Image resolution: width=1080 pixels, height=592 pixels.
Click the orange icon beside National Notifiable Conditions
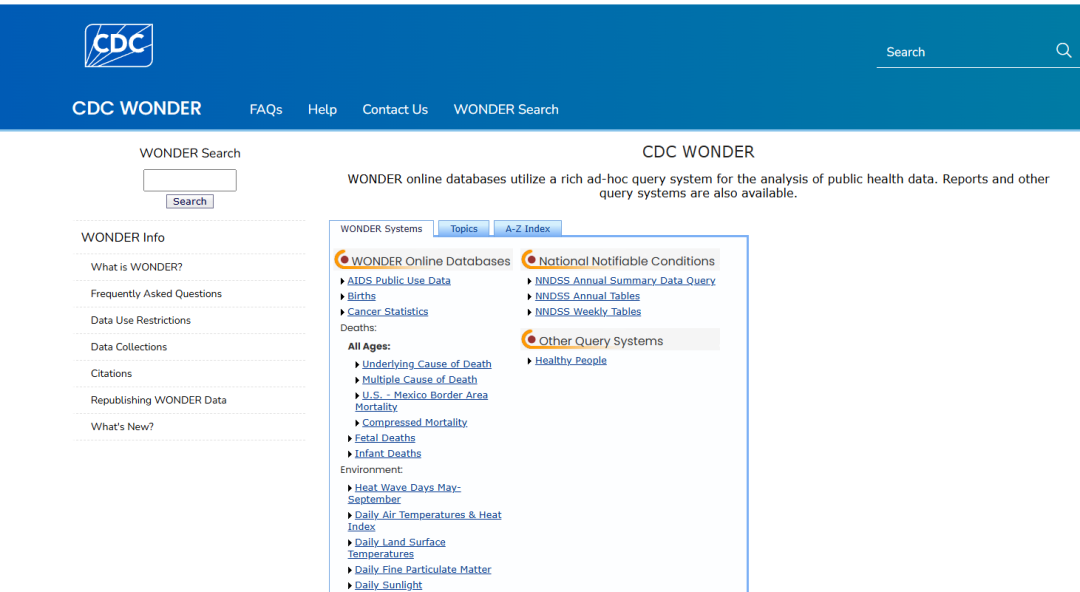[530, 260]
